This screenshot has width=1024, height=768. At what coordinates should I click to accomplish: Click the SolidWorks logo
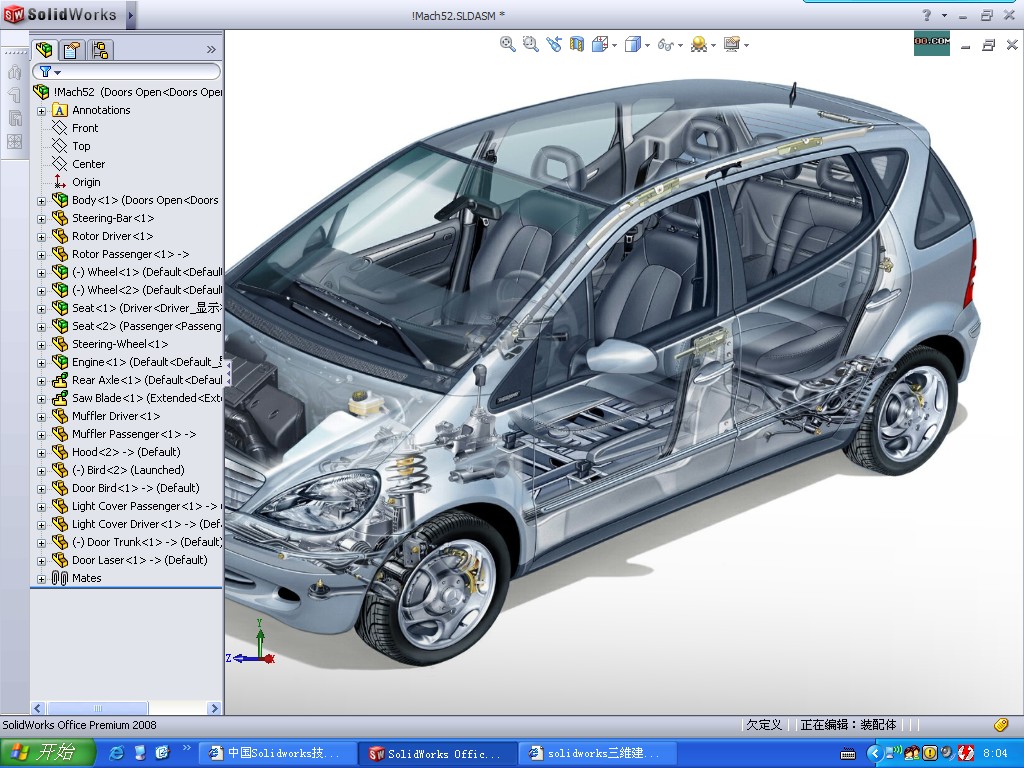pos(60,14)
